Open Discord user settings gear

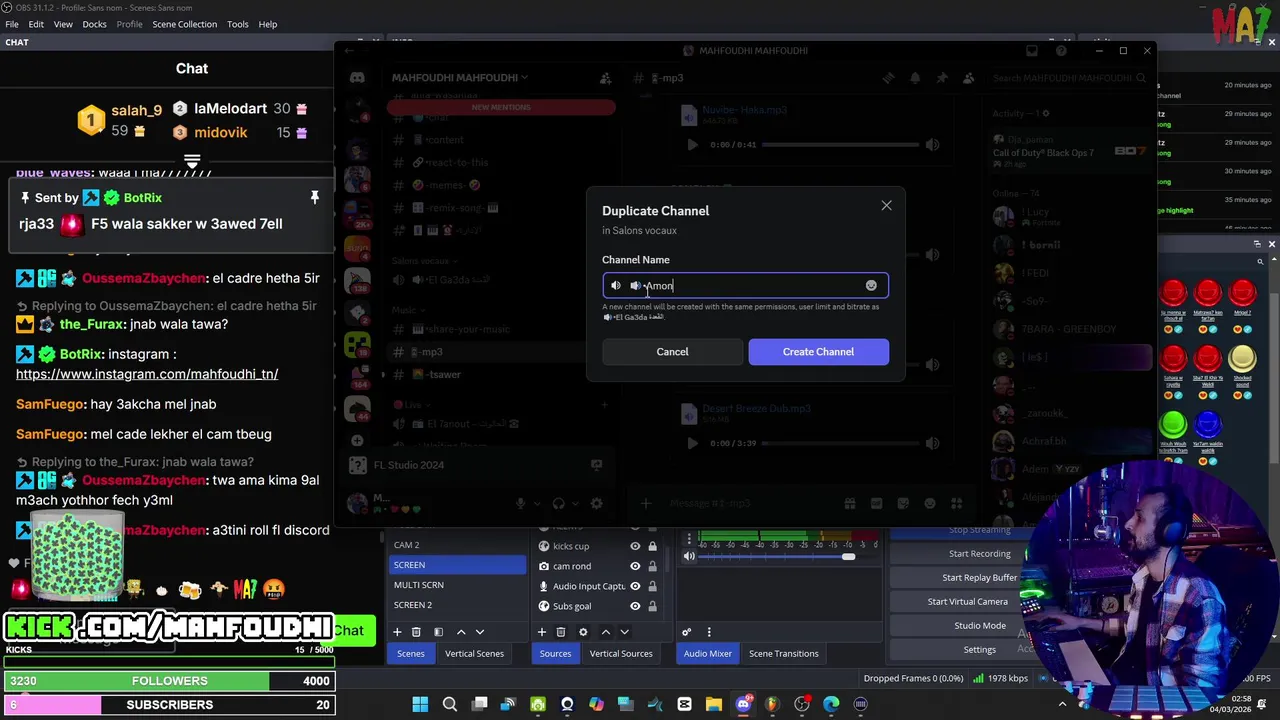[x=597, y=504]
